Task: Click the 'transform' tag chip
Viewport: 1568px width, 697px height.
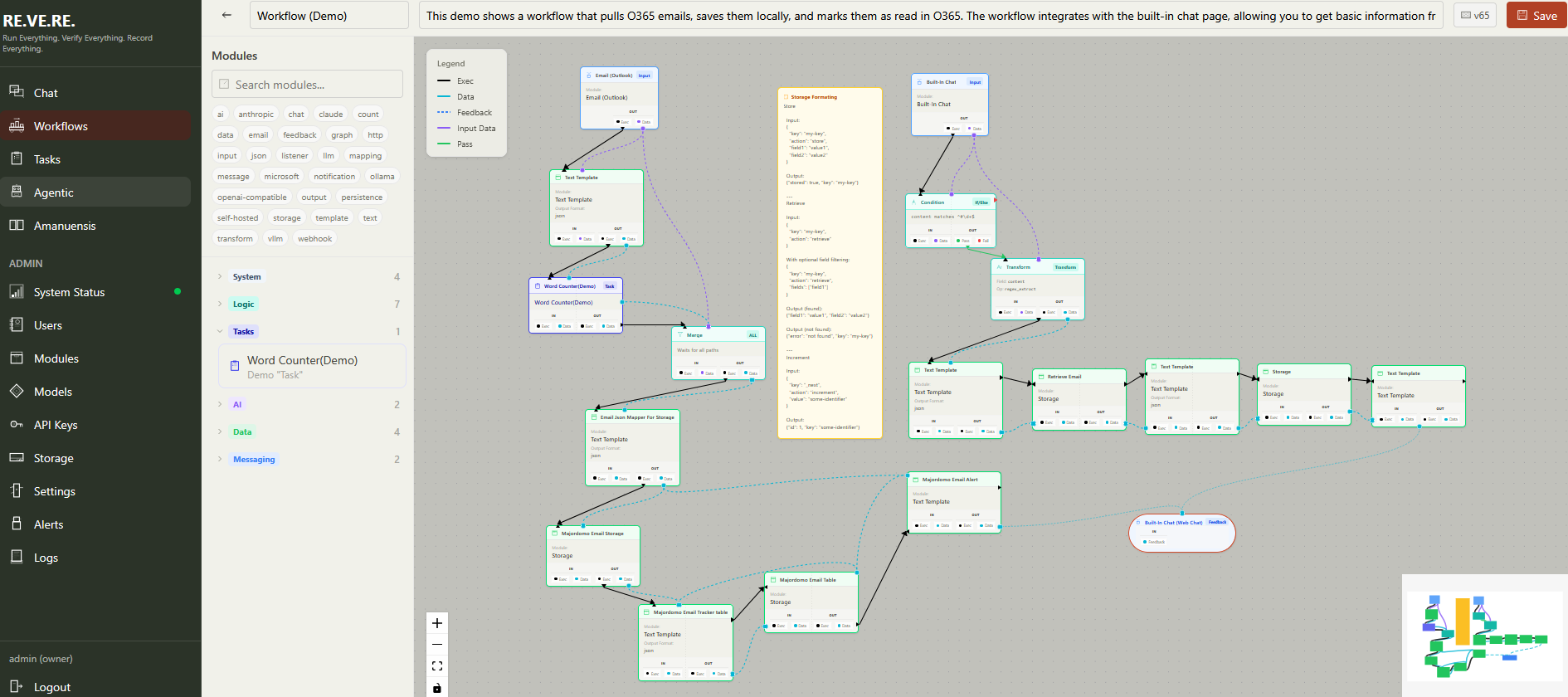Action: 235,239
